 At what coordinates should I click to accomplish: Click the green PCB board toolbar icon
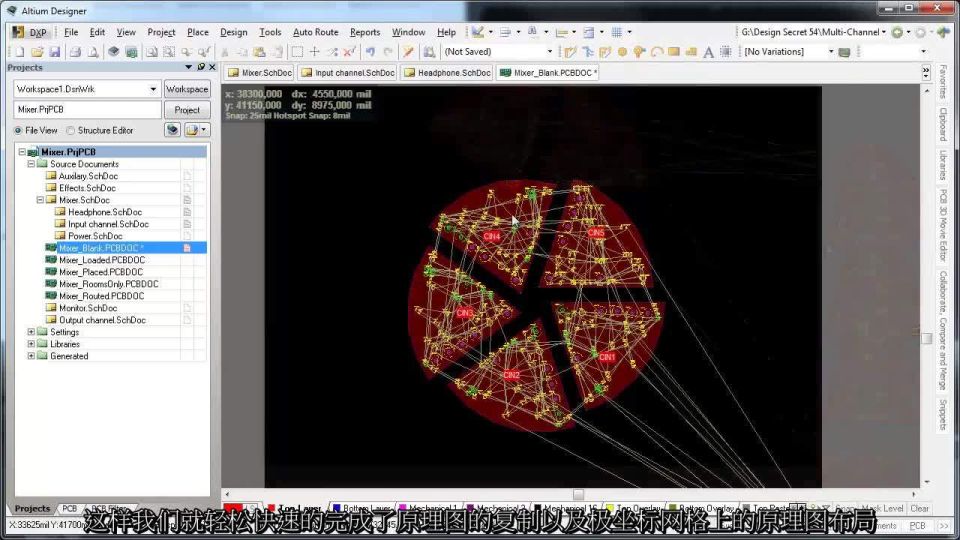coord(131,52)
